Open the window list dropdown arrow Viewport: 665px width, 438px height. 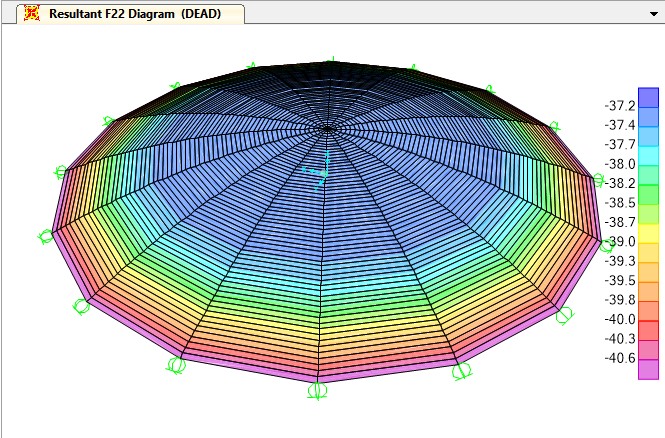click(654, 14)
